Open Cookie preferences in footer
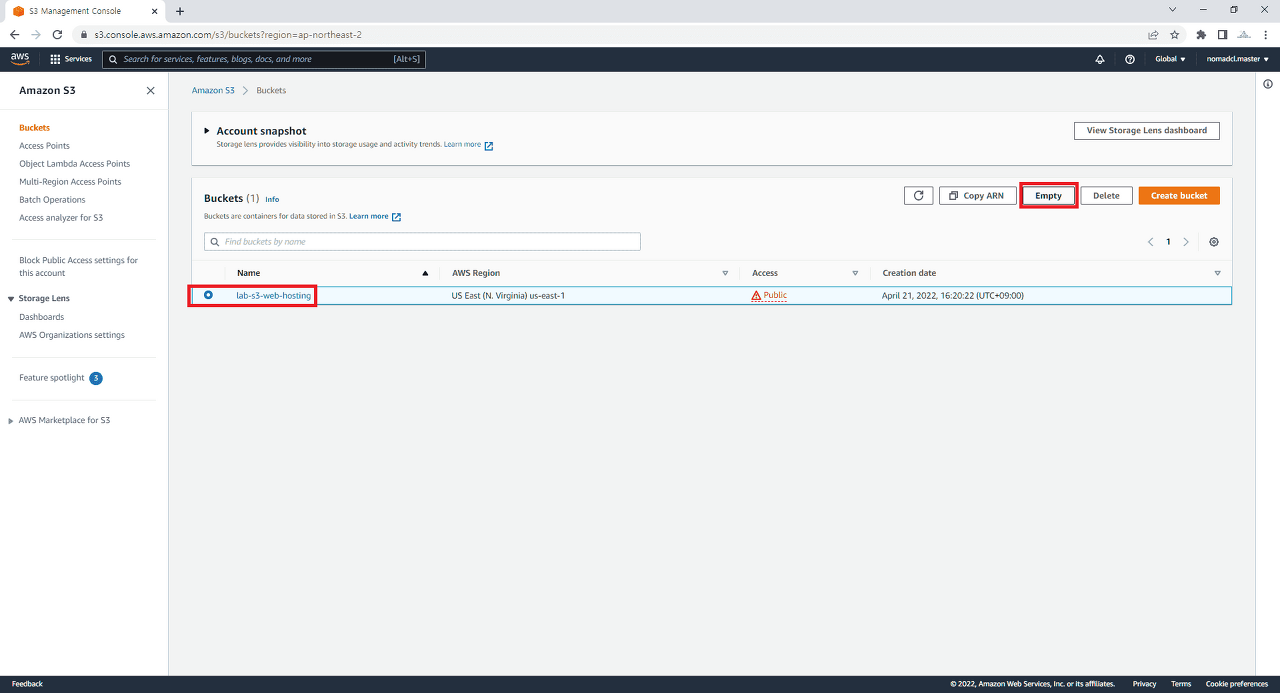Screen dimensions: 1280x693 [1237, 684]
